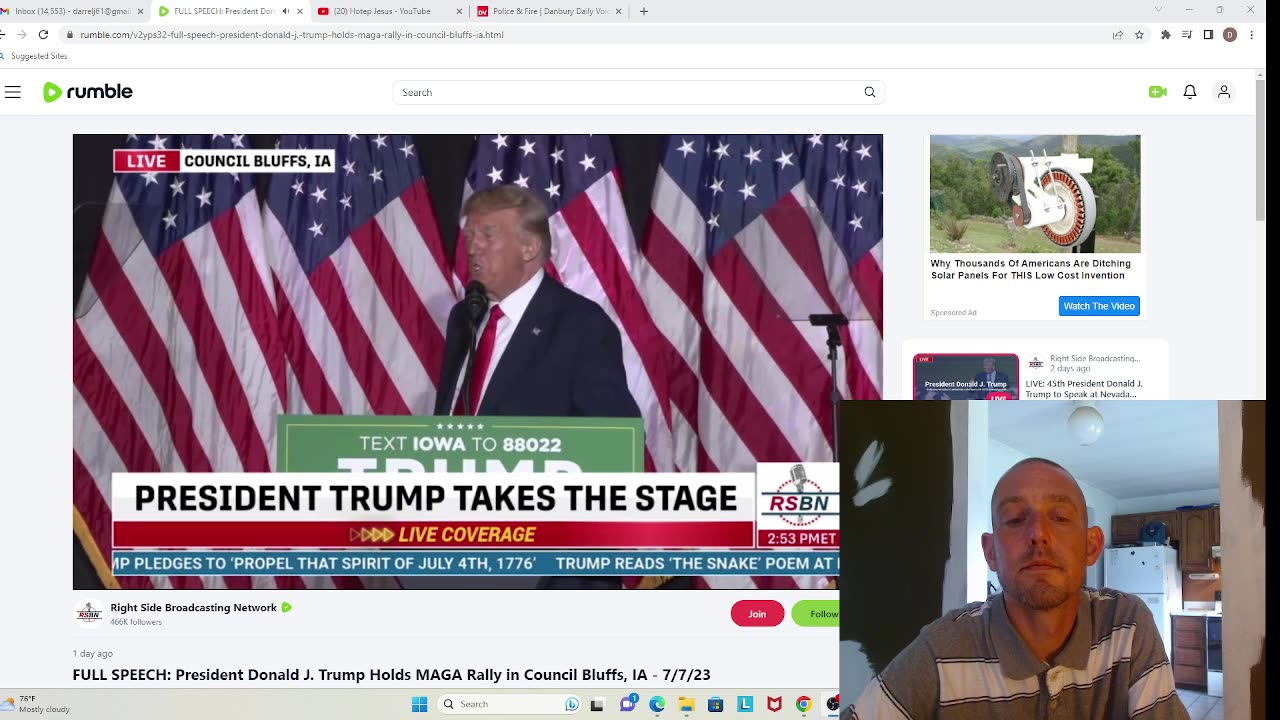Open the McAfee taskbar icon

pos(774,704)
